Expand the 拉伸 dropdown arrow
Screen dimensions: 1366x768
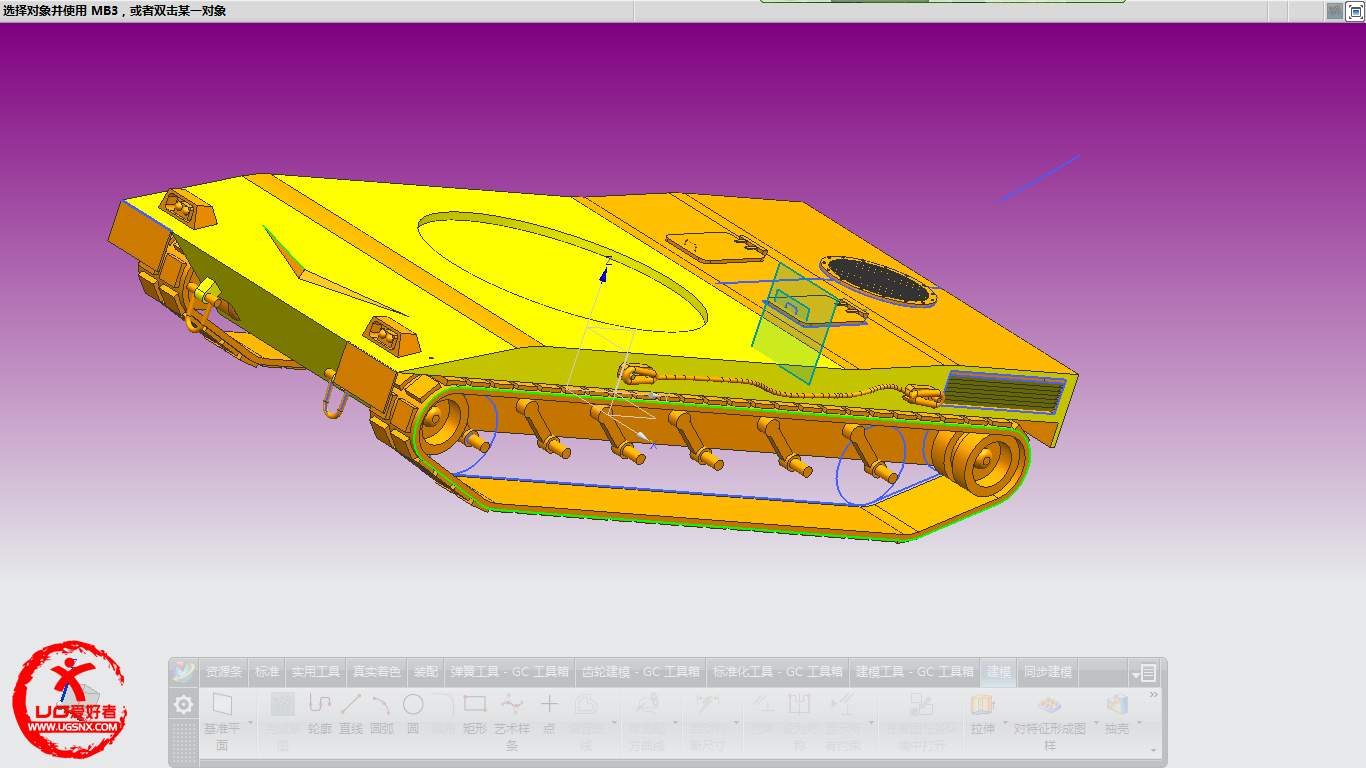[x=1005, y=722]
